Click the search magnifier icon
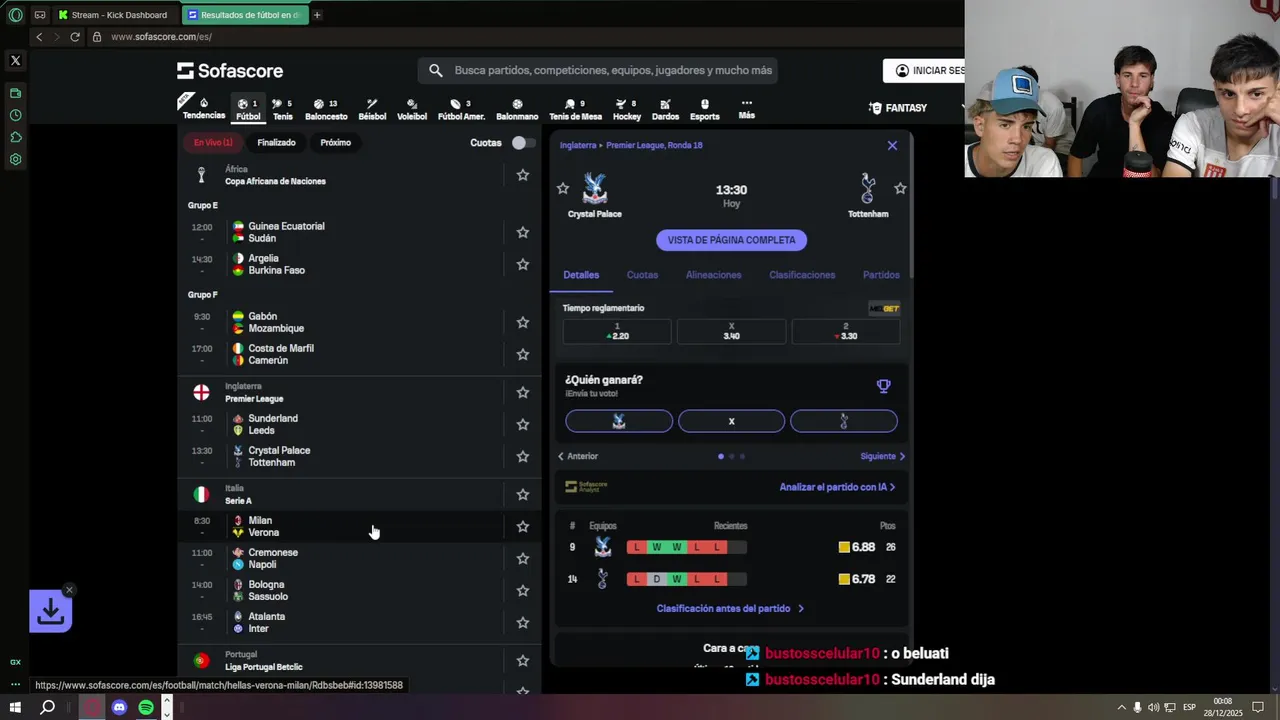Viewport: 1280px width, 720px height. (x=436, y=70)
